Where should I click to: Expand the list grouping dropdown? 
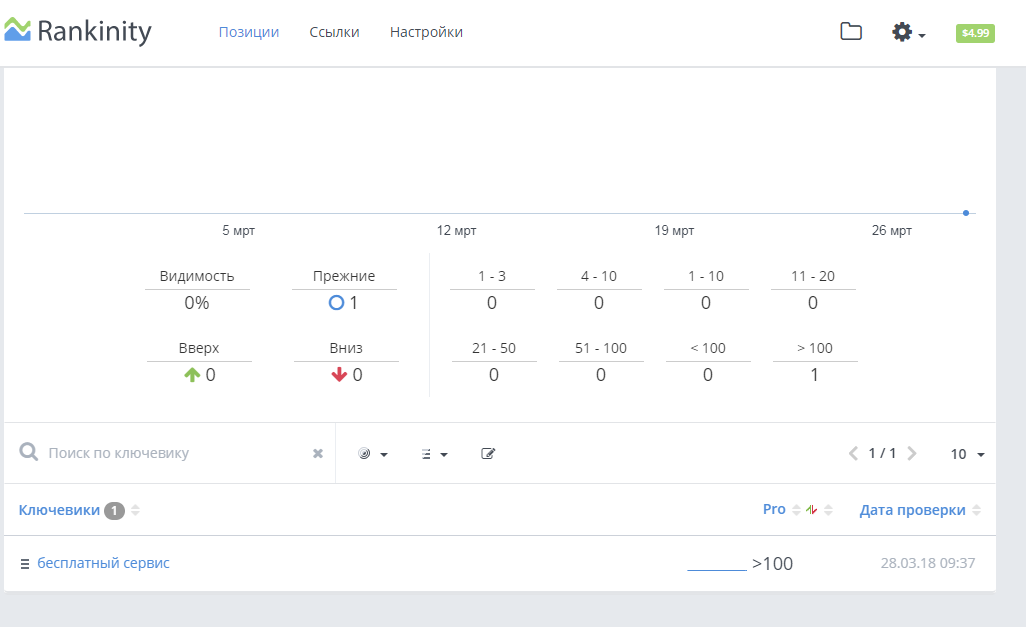coord(434,454)
